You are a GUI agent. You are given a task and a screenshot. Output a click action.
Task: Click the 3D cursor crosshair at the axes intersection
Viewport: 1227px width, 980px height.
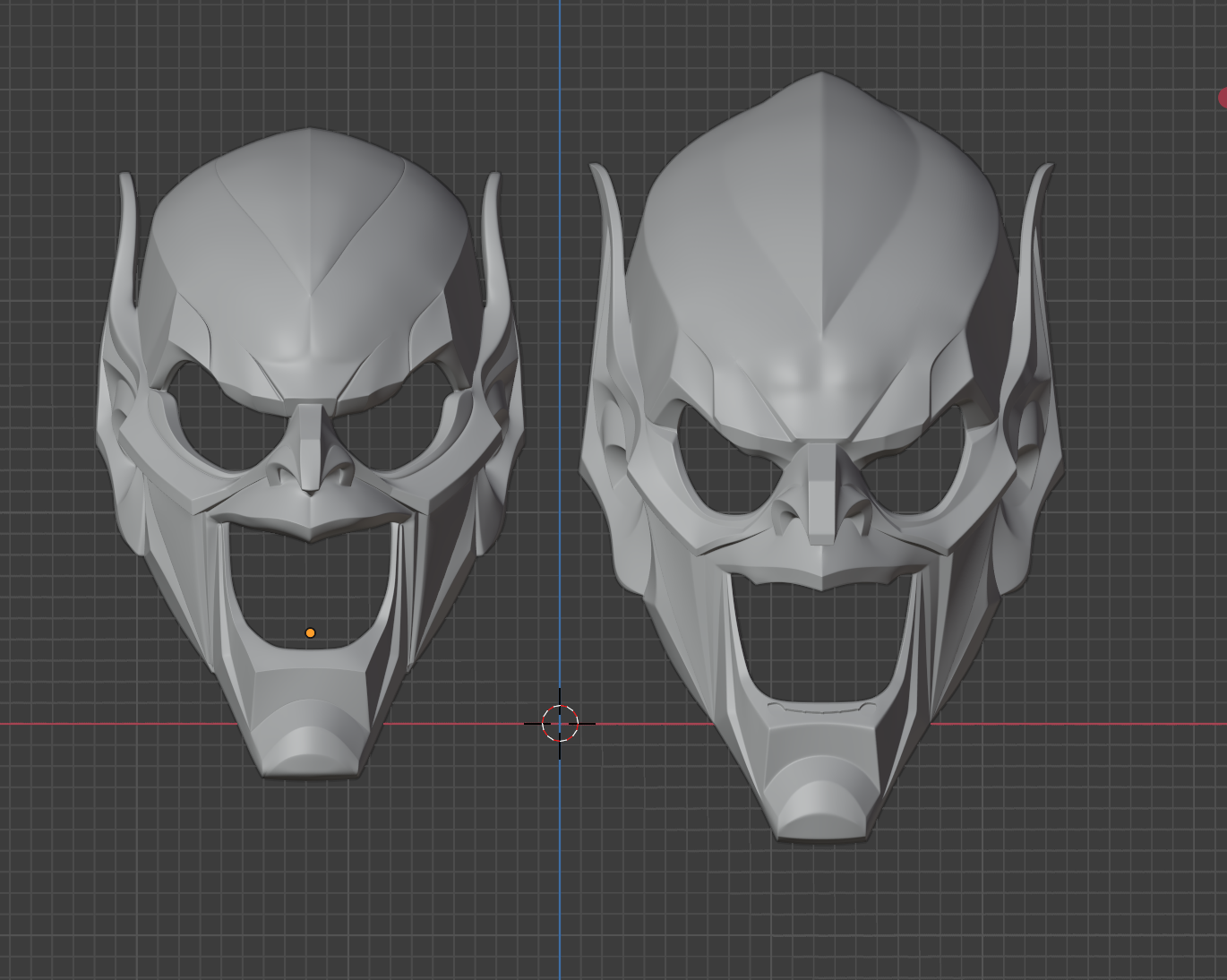coord(560,723)
